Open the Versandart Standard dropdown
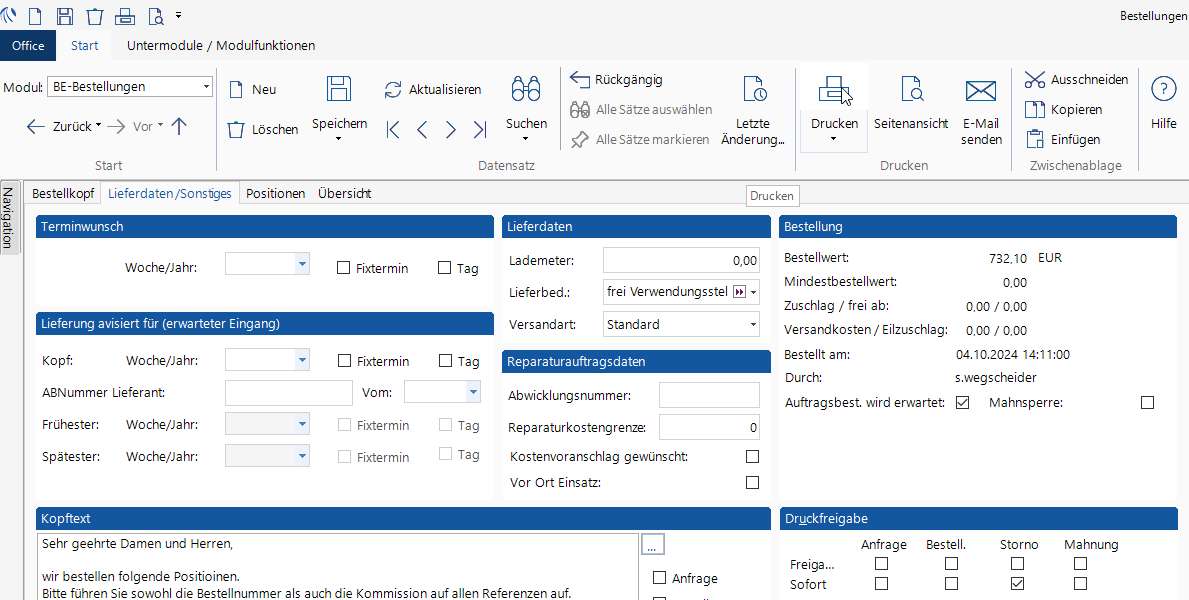1189x600 pixels. coord(753,325)
